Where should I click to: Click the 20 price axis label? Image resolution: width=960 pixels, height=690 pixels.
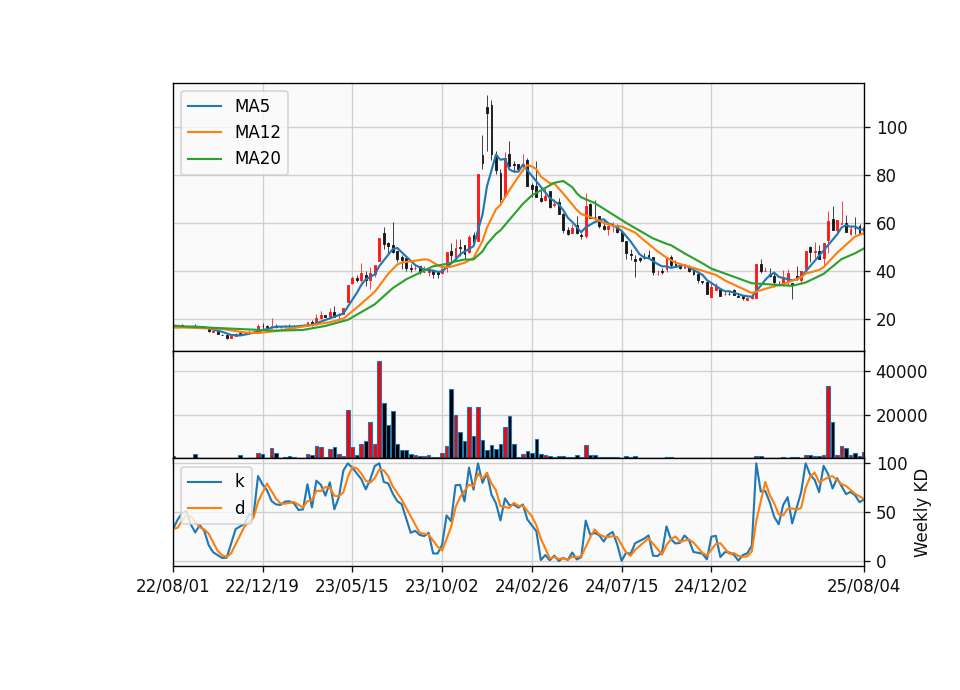(x=887, y=320)
